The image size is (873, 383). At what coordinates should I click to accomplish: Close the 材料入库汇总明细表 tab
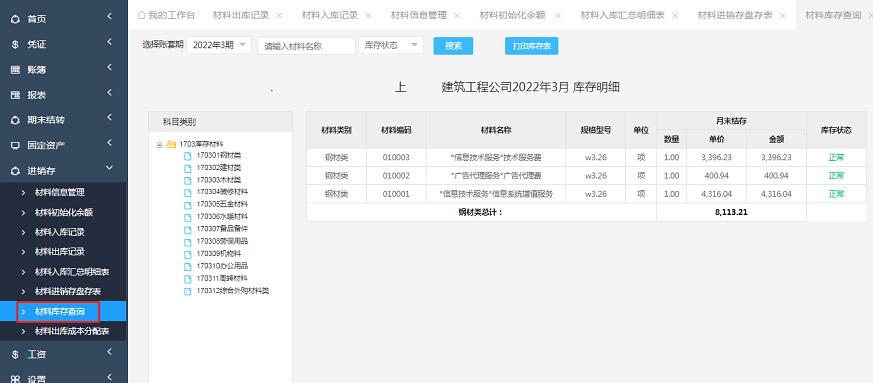[x=675, y=16]
